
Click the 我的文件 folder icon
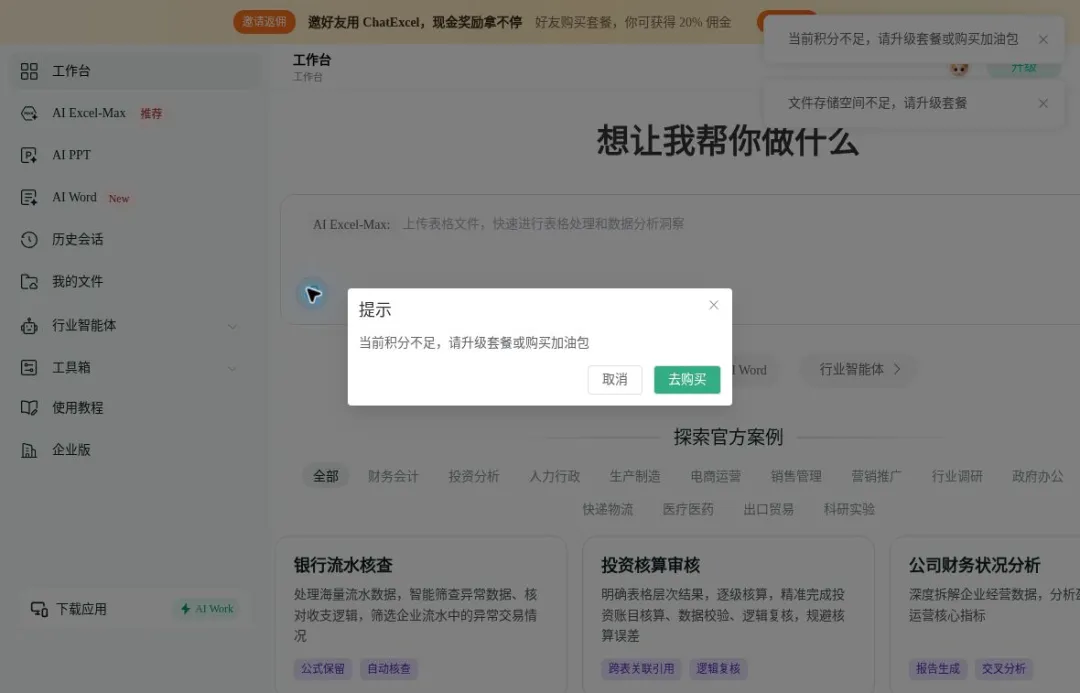coord(29,282)
